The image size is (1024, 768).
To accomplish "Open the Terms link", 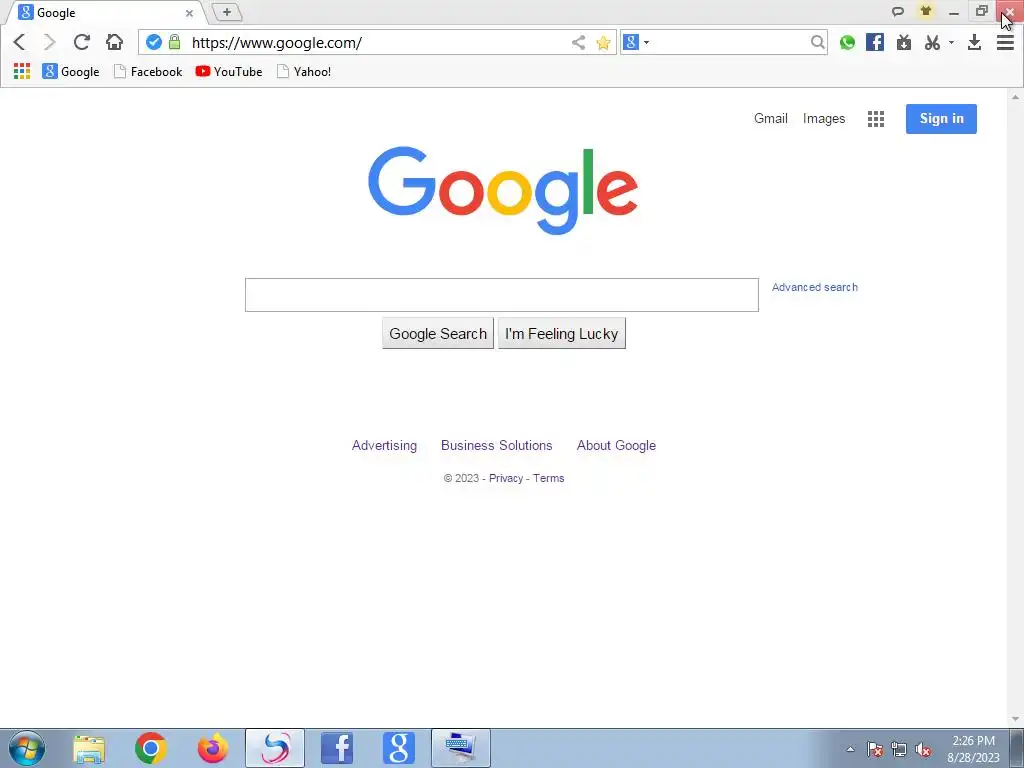I will click(x=549, y=478).
